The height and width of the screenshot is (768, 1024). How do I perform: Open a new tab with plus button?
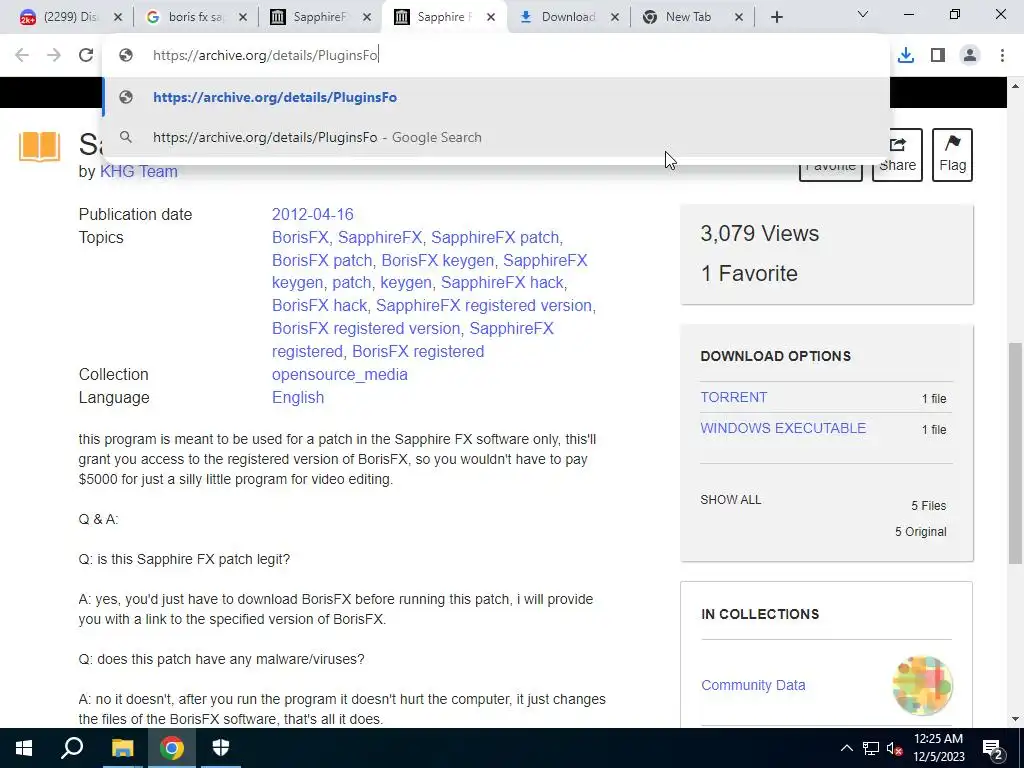[x=776, y=17]
